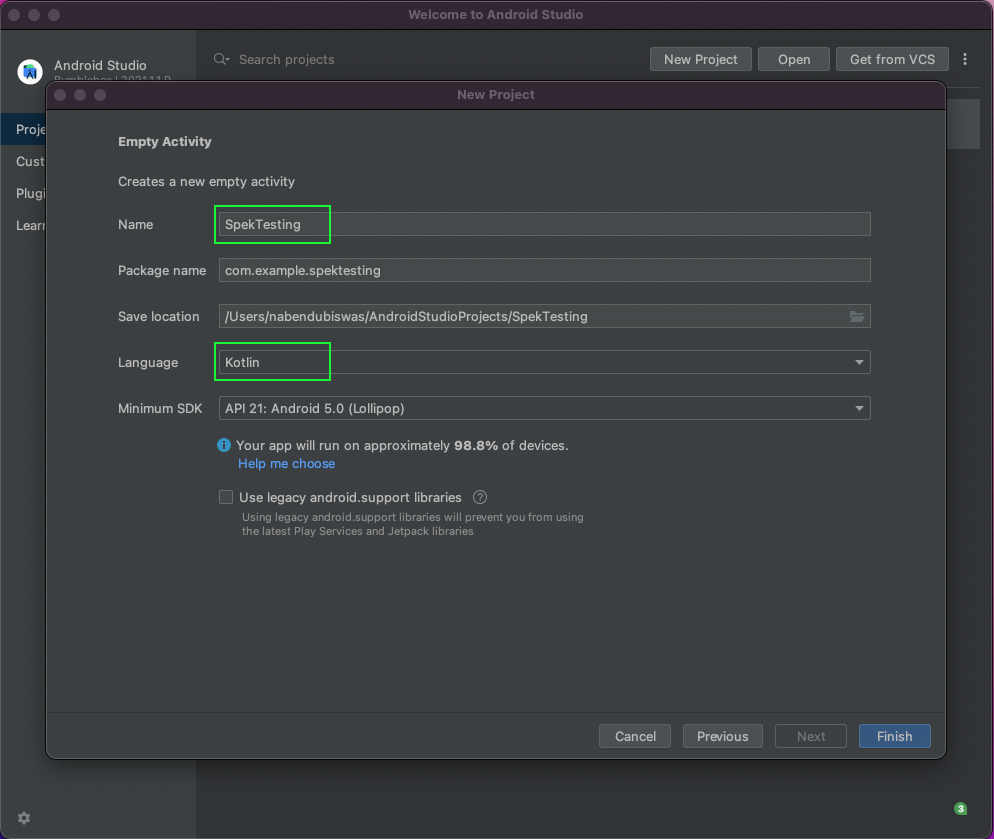
Task: Click the Save location input field
Action: (545, 316)
